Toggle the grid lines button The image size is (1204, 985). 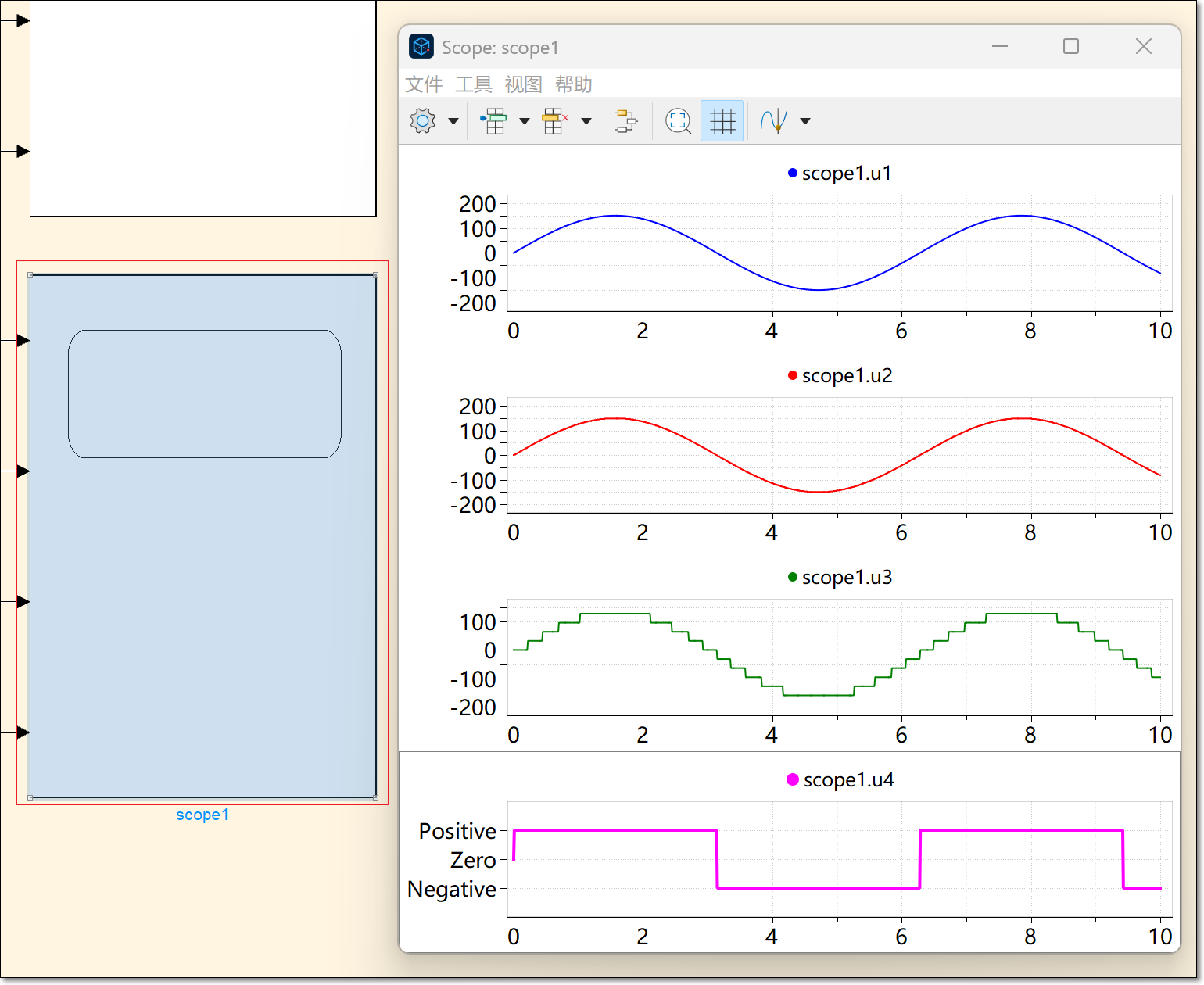point(722,121)
